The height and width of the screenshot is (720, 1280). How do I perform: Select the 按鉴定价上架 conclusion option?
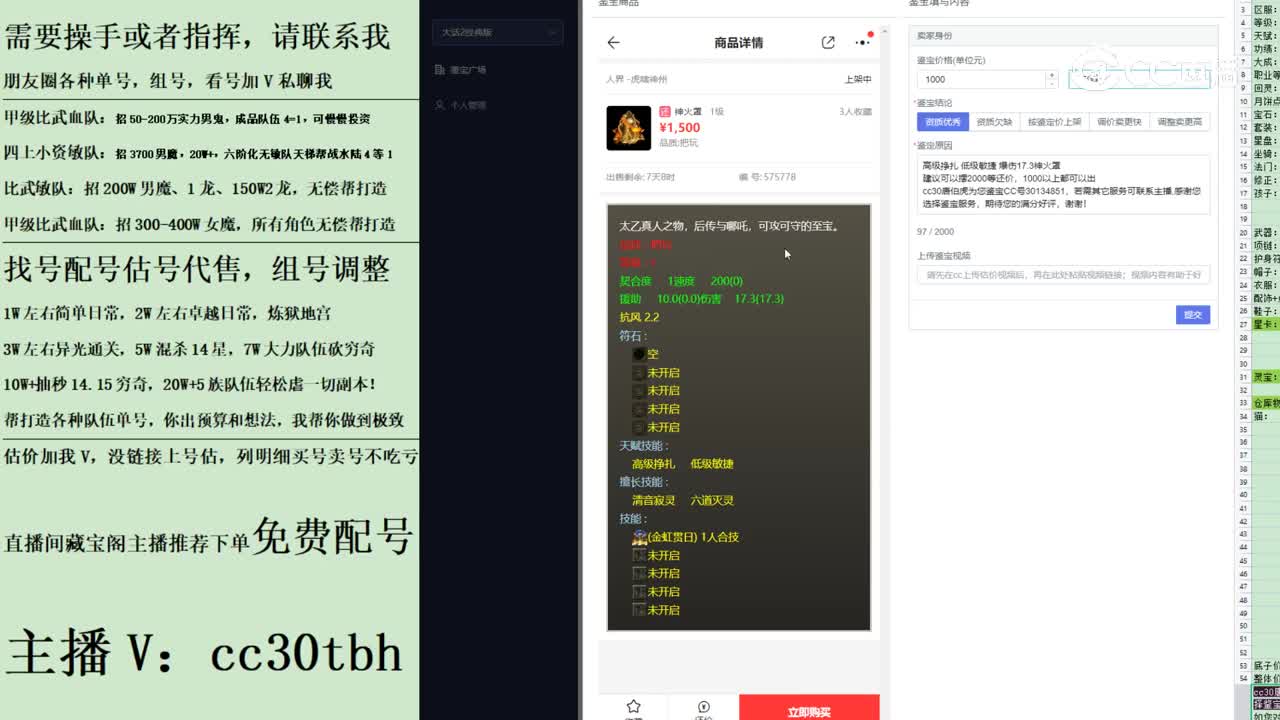tap(1054, 122)
